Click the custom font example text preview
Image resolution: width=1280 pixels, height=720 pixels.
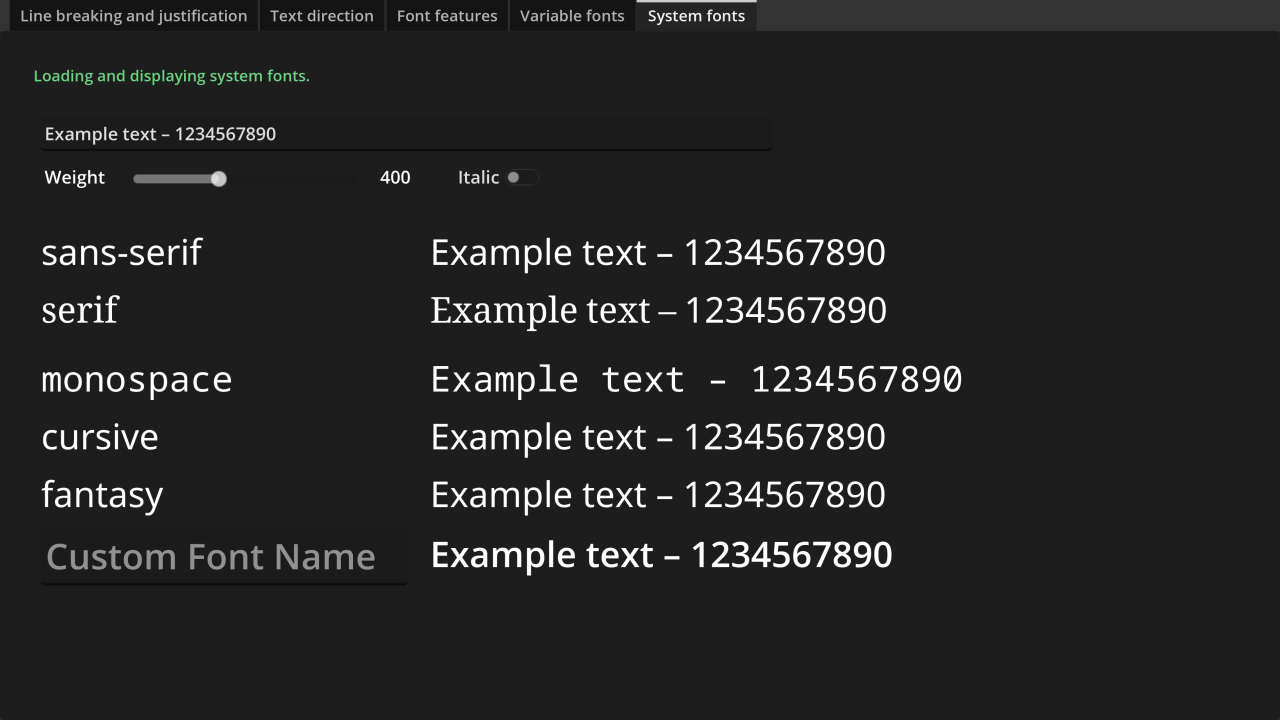661,554
